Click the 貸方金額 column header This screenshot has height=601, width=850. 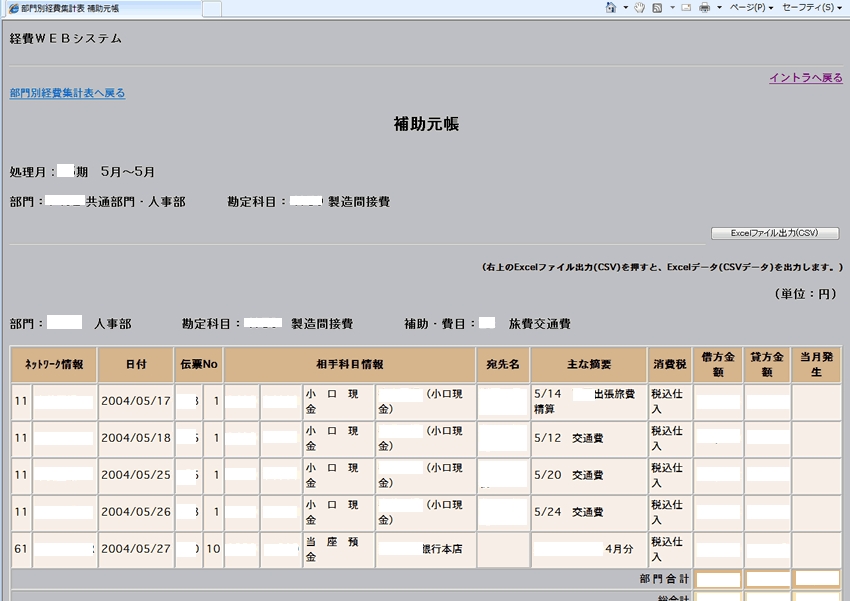point(767,365)
